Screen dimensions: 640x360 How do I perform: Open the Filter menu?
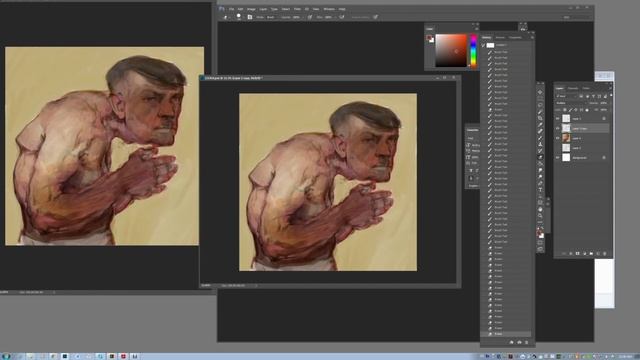point(298,9)
